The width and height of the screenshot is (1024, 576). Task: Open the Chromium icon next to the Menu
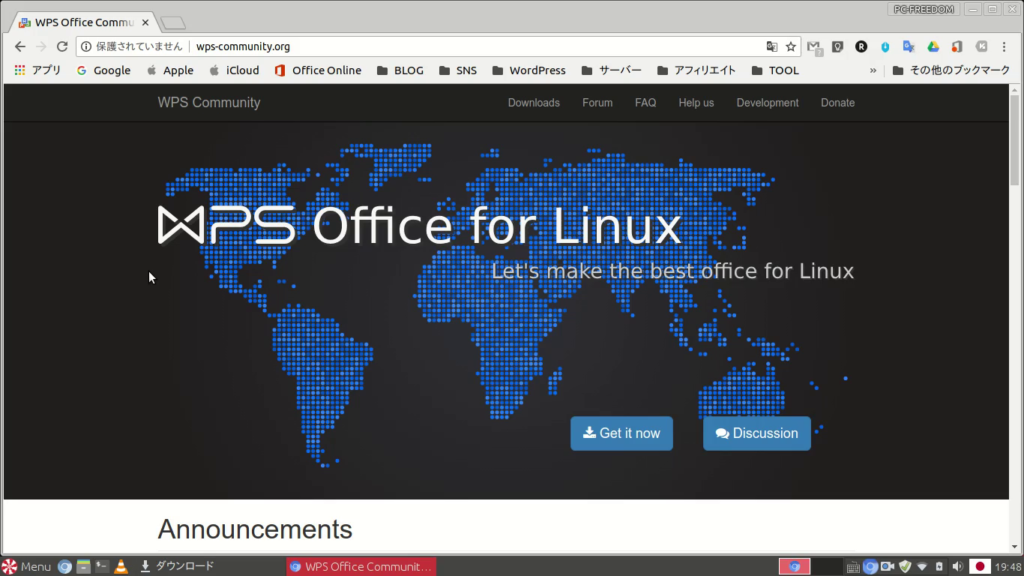64,566
